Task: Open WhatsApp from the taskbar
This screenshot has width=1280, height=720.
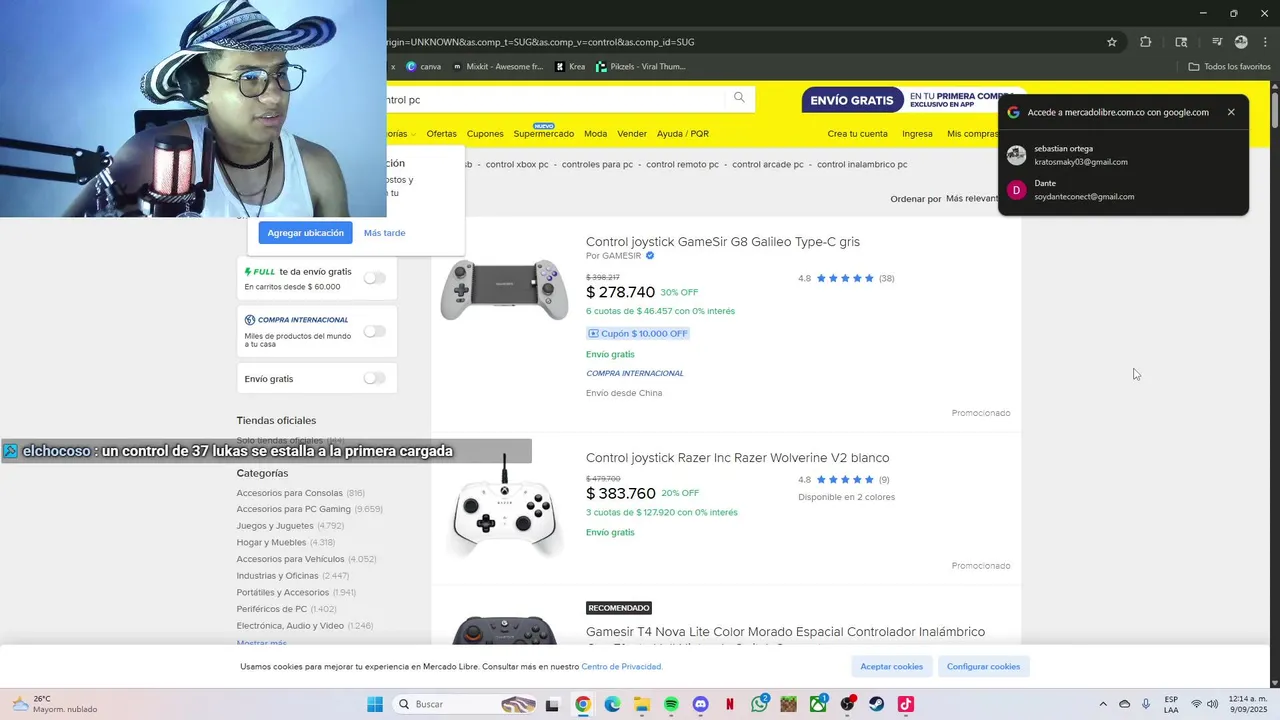Action: click(760, 704)
